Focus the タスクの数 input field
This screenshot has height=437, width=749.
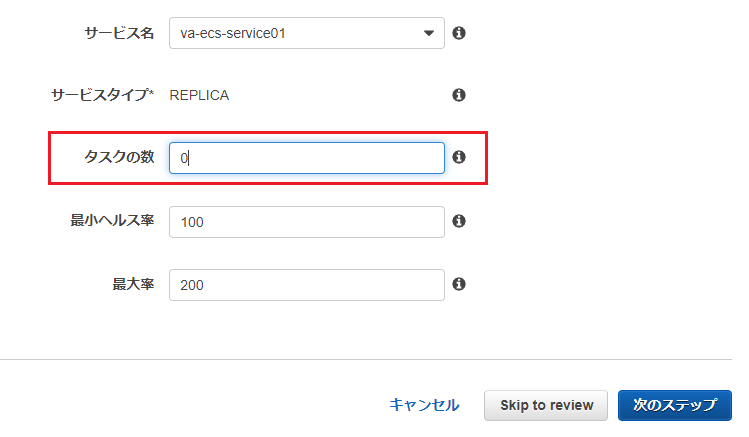[x=306, y=158]
